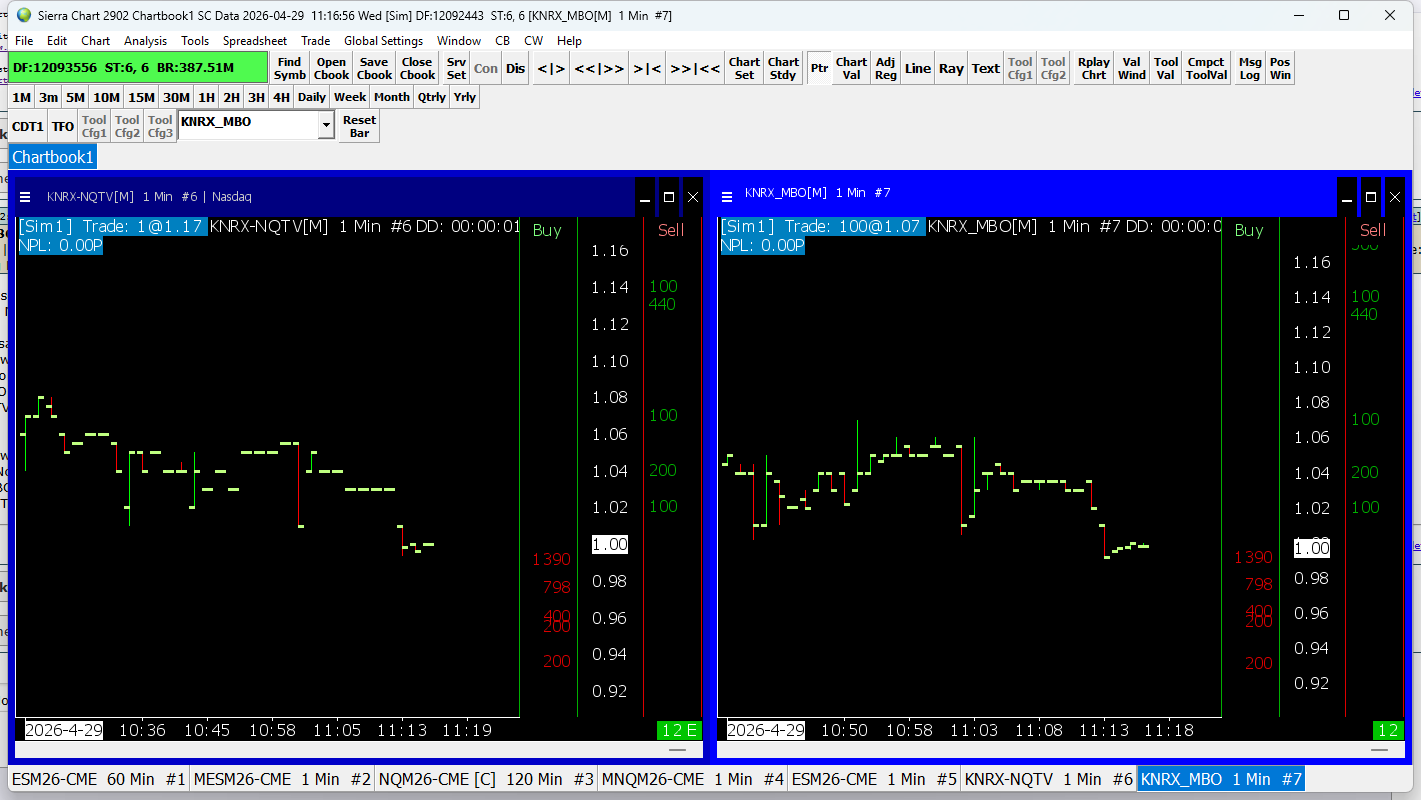Open the Edit menu
The height and width of the screenshot is (800, 1421).
(x=57, y=41)
